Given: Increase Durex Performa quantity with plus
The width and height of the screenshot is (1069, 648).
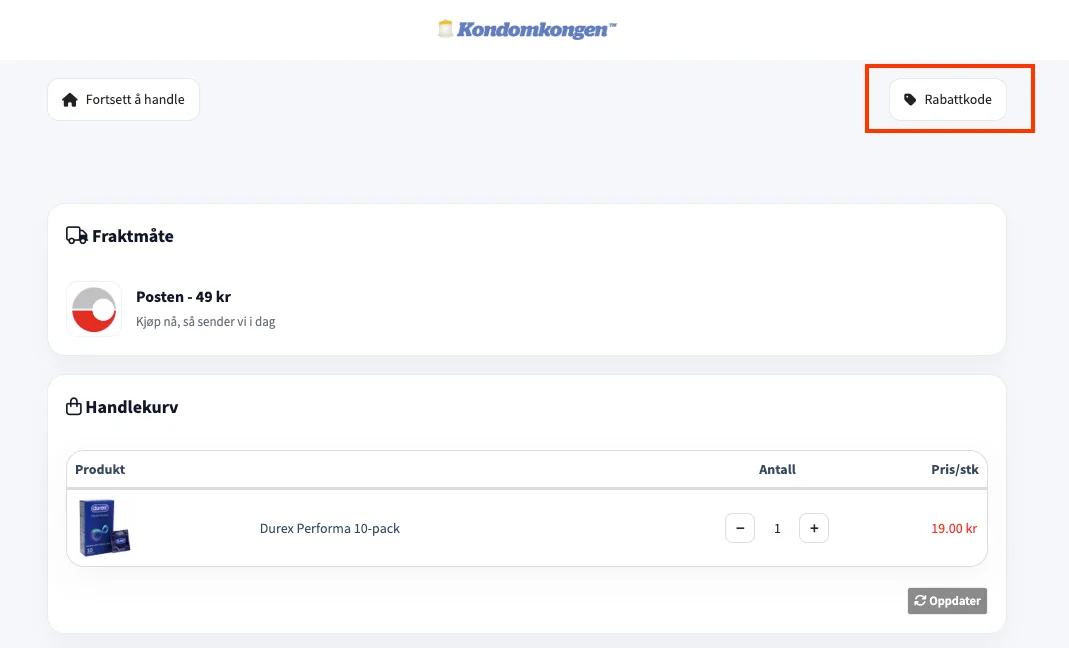Looking at the screenshot, I should [x=814, y=528].
